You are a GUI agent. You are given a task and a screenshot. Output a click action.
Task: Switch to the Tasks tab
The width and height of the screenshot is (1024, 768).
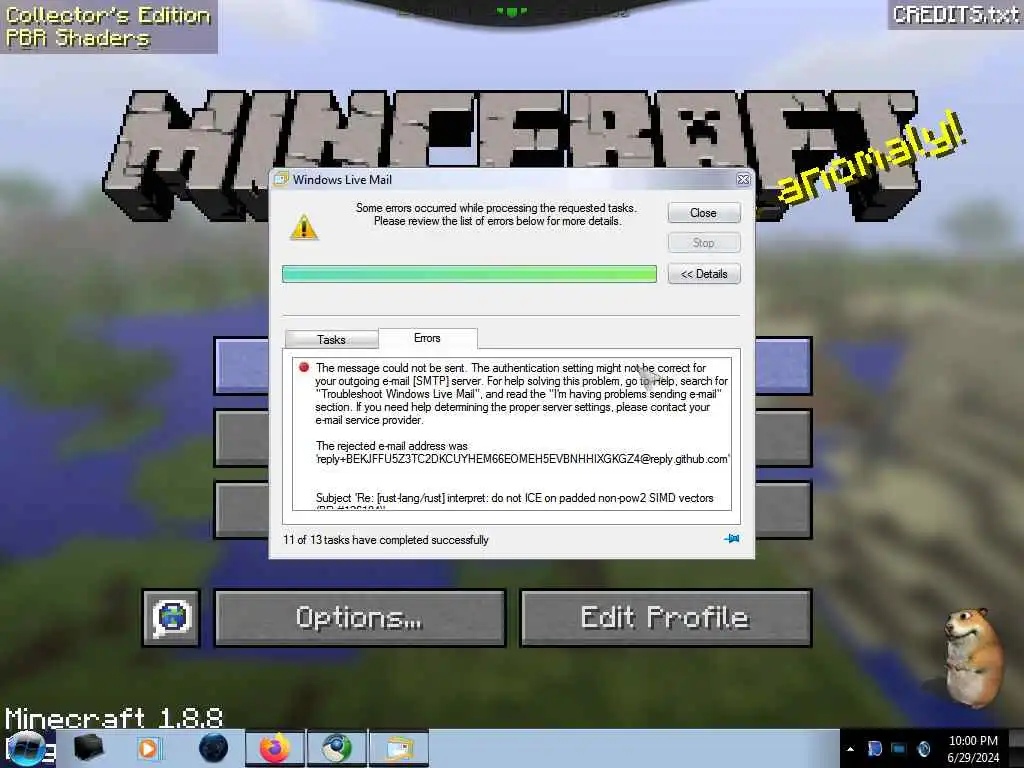(x=332, y=340)
